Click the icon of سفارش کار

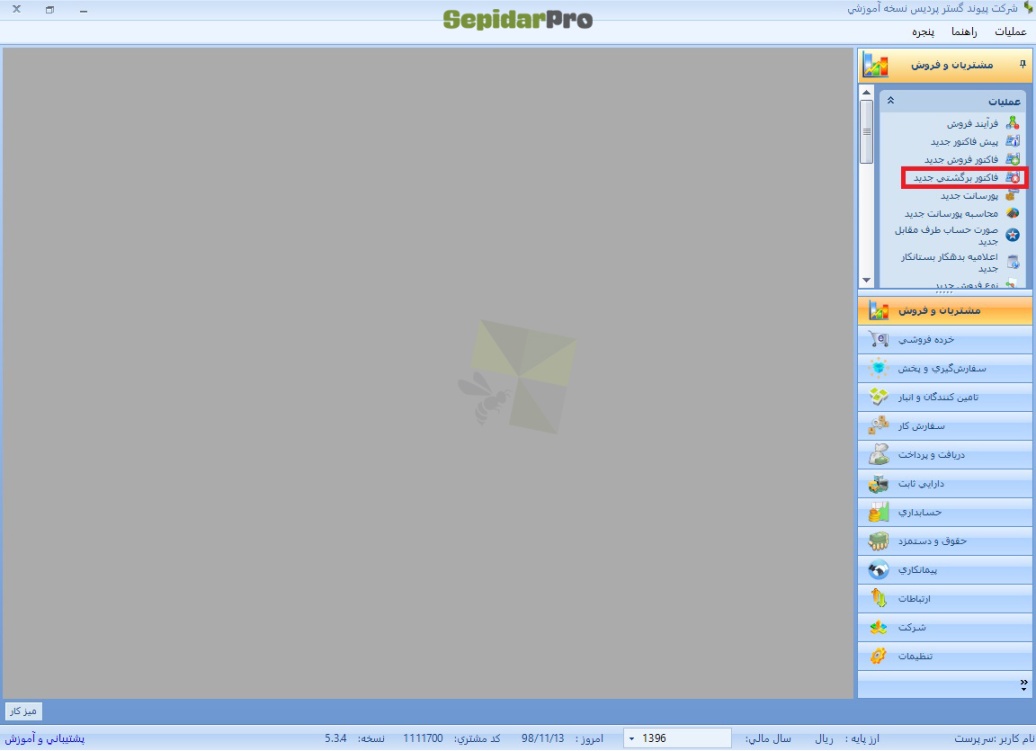879,426
